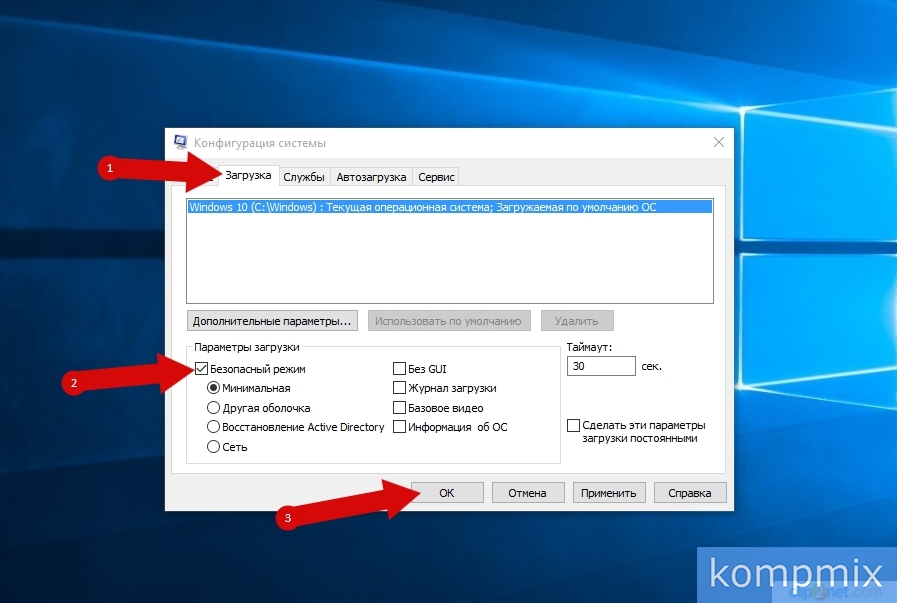This screenshot has height=603, width=897.
Task: Select the Windows 10 (C:\Windows) boot entry
Action: [x=450, y=207]
